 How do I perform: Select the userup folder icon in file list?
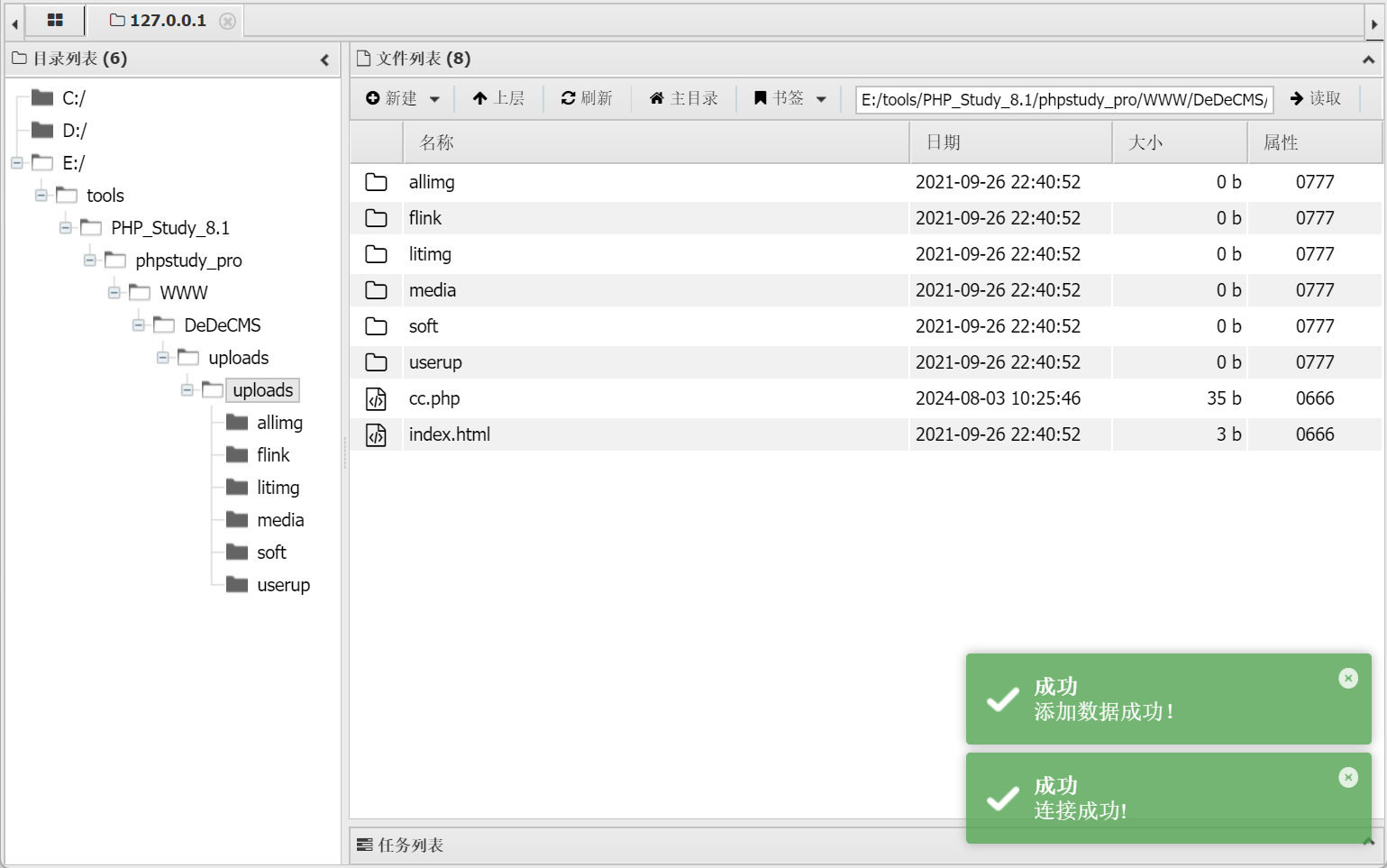click(x=376, y=362)
